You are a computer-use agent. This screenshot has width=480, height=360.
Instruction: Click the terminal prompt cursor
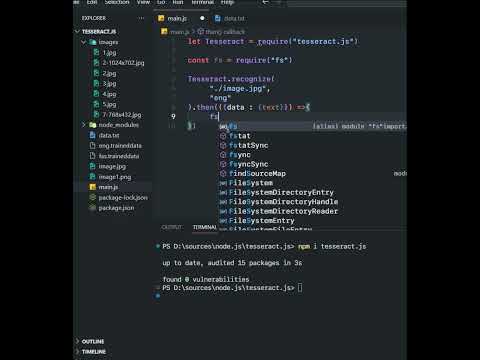pos(300,287)
